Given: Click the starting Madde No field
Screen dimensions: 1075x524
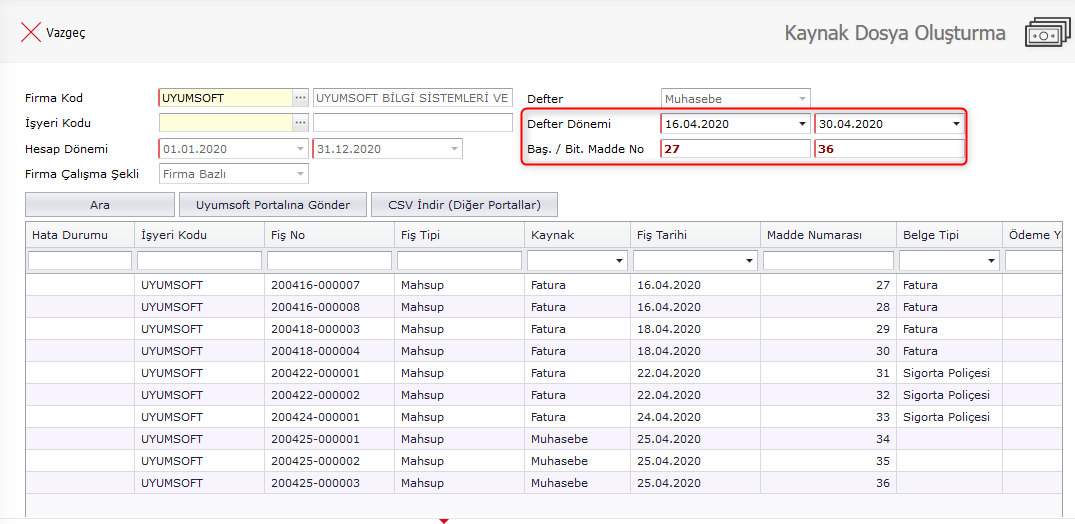Looking at the screenshot, I should [735, 149].
